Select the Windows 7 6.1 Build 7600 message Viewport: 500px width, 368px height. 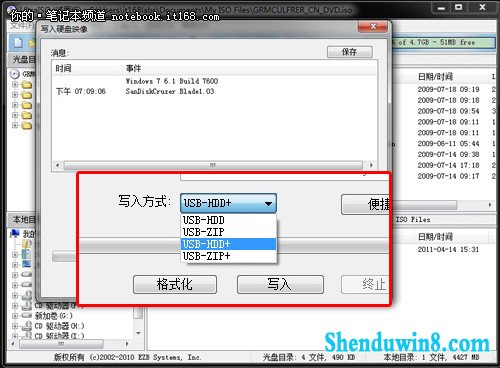pos(172,81)
